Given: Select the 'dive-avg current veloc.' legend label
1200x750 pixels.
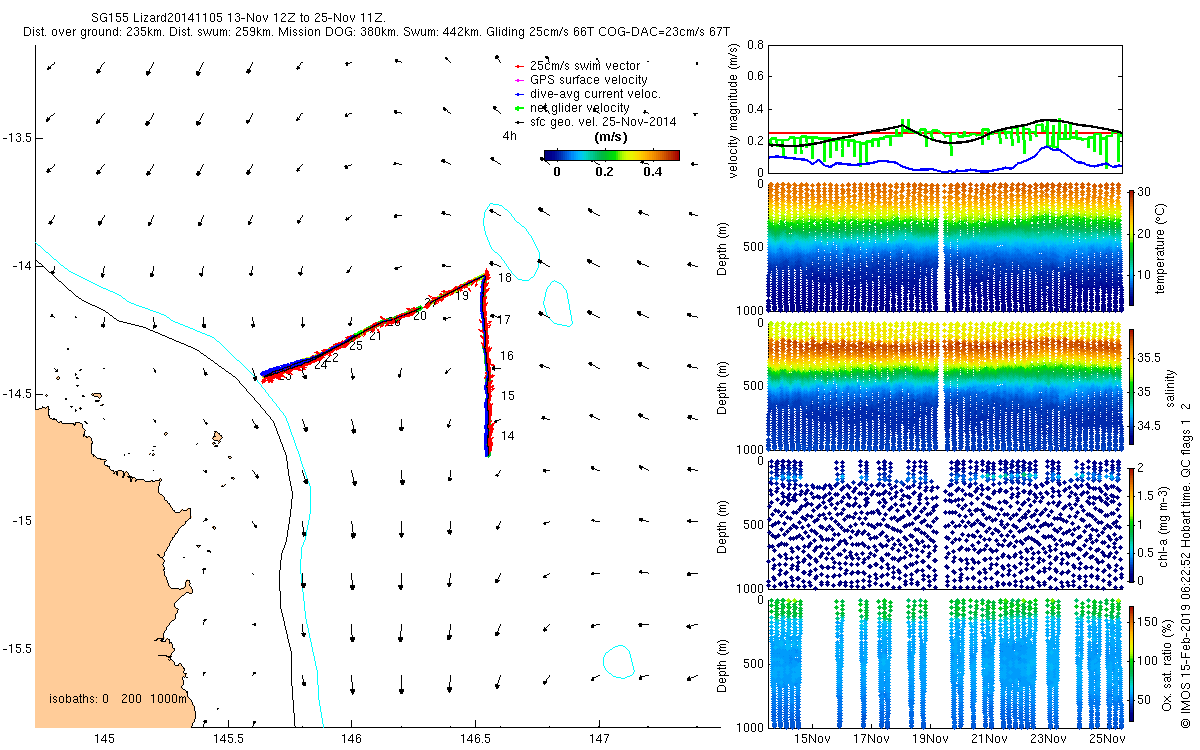Looking at the screenshot, I should pos(595,94).
